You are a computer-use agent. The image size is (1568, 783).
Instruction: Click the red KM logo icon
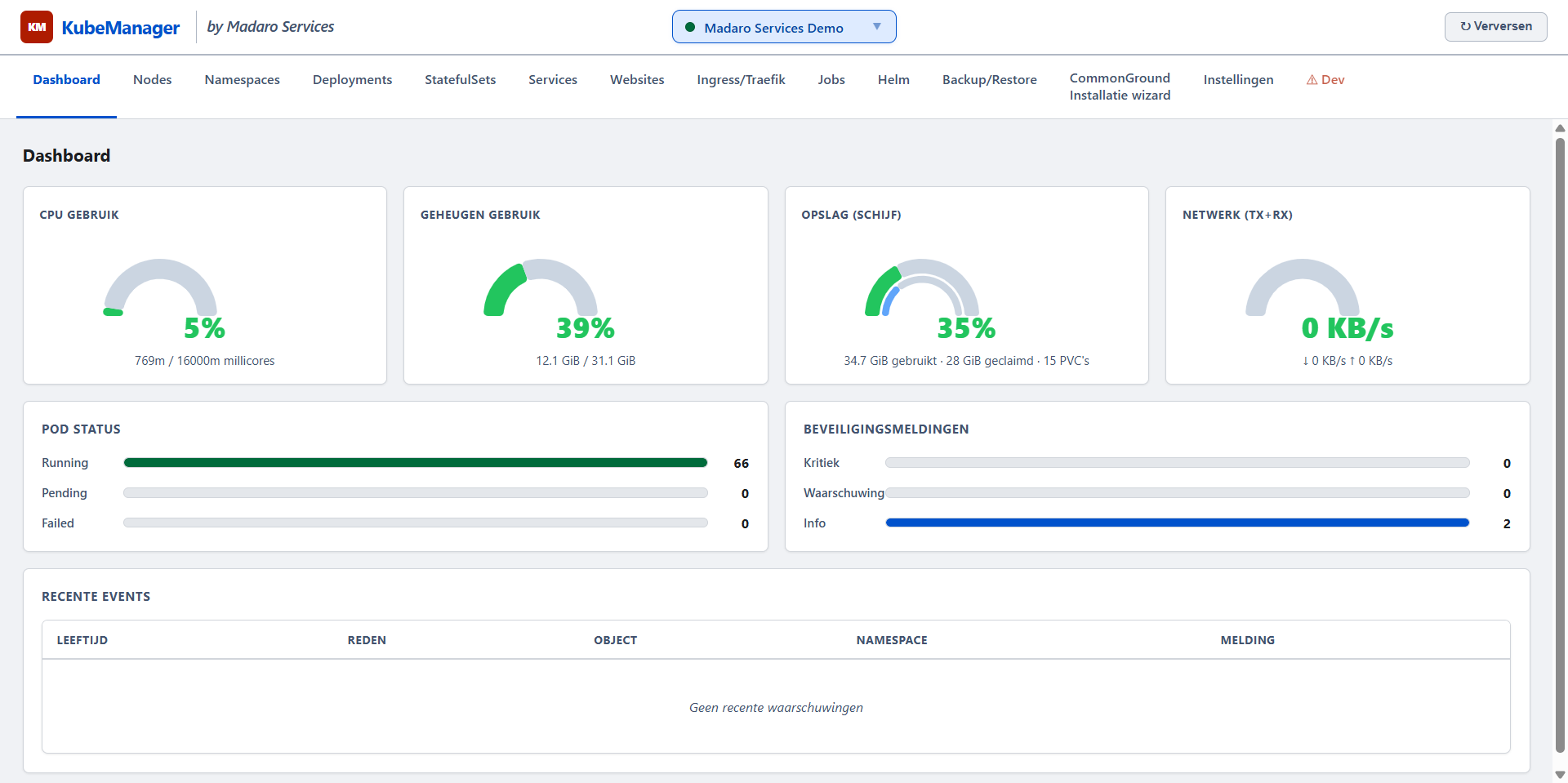37,27
